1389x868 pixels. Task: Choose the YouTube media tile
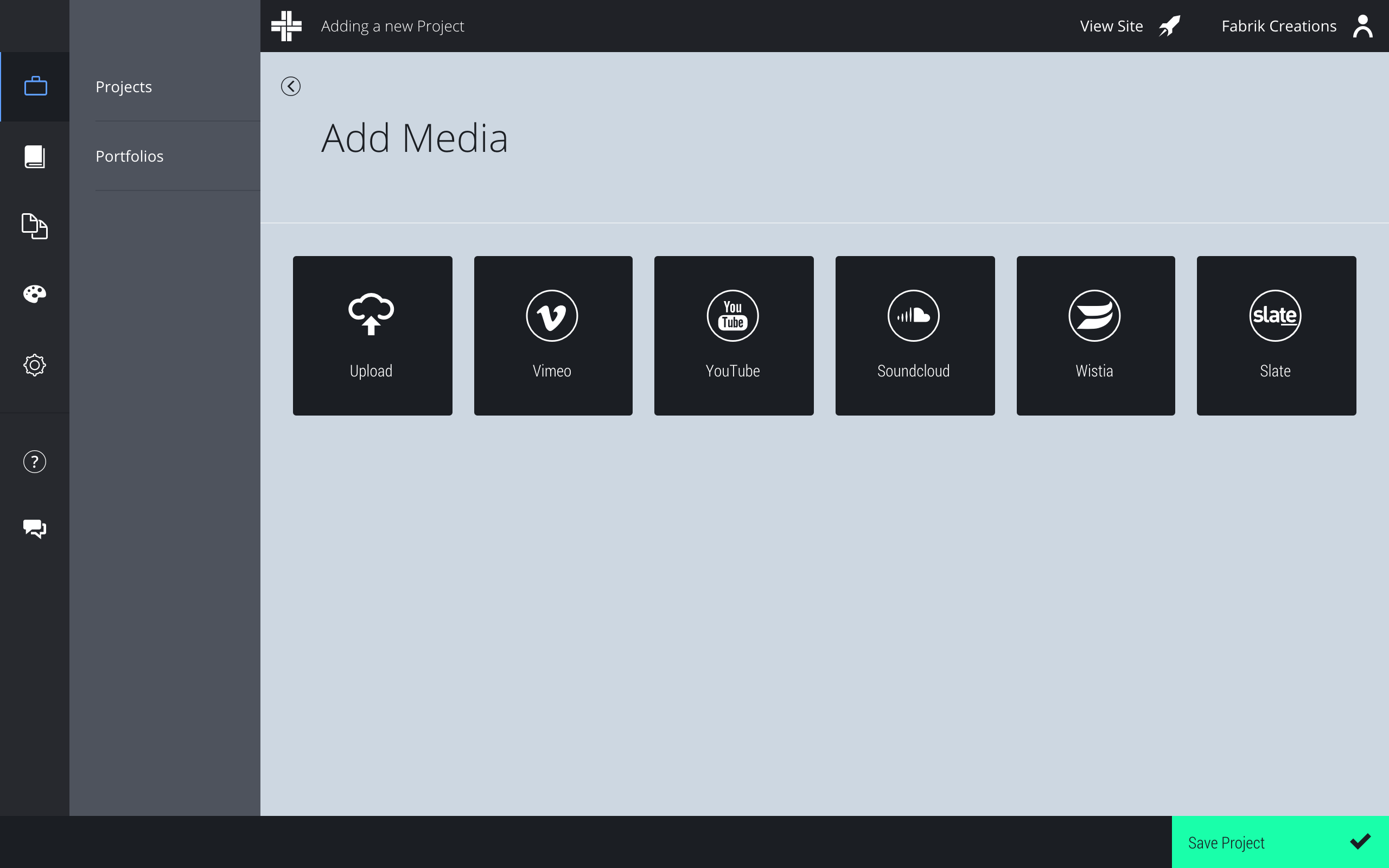734,335
